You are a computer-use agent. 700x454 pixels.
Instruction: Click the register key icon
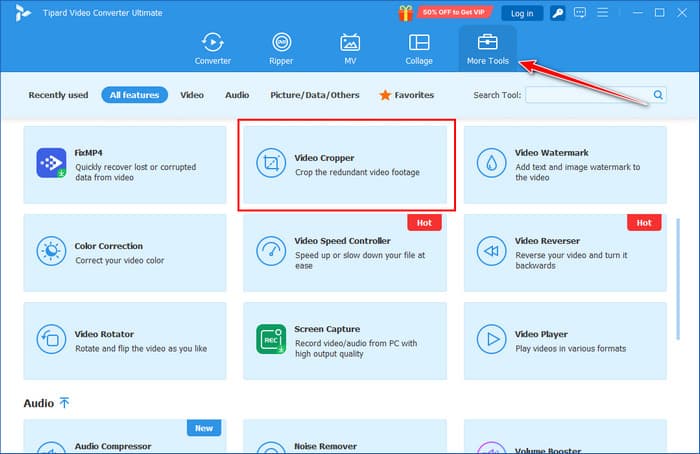[556, 13]
